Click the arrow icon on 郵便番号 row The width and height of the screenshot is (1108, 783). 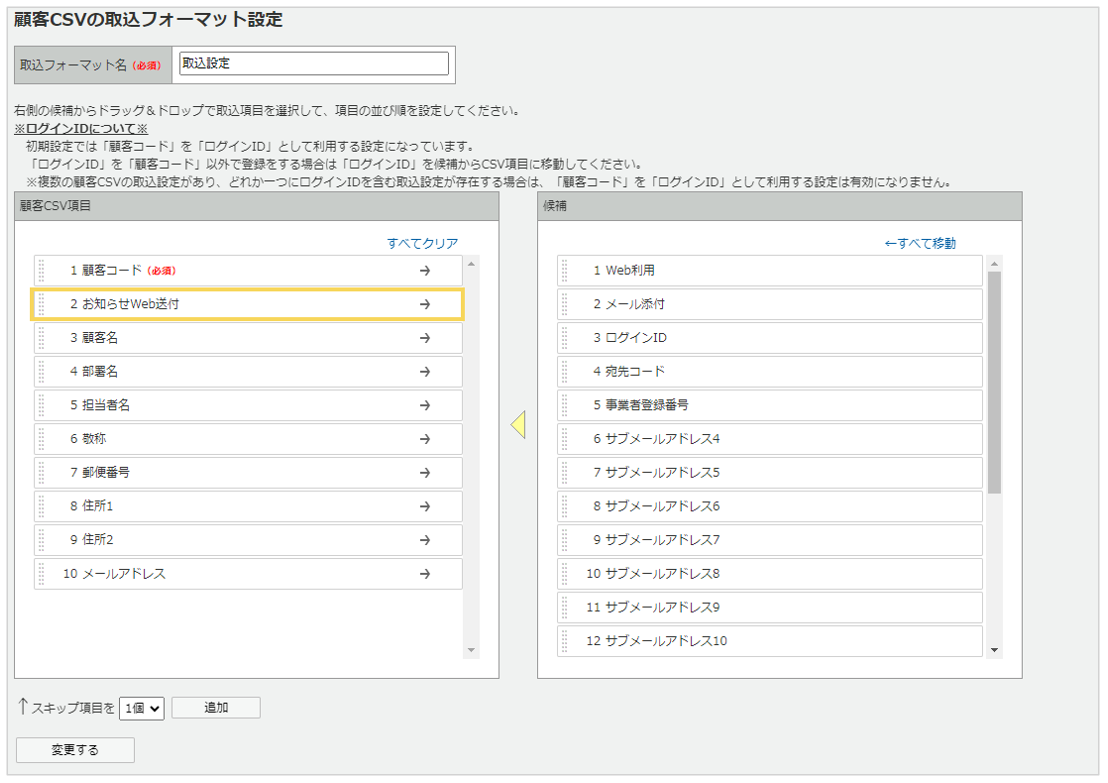click(424, 472)
